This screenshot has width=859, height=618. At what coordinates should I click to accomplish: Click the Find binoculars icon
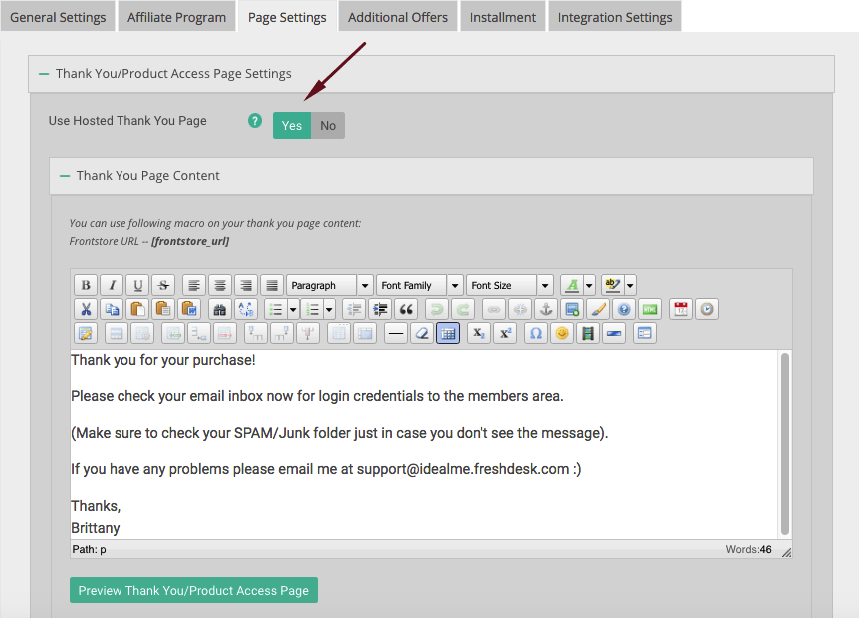pyautogui.click(x=220, y=310)
